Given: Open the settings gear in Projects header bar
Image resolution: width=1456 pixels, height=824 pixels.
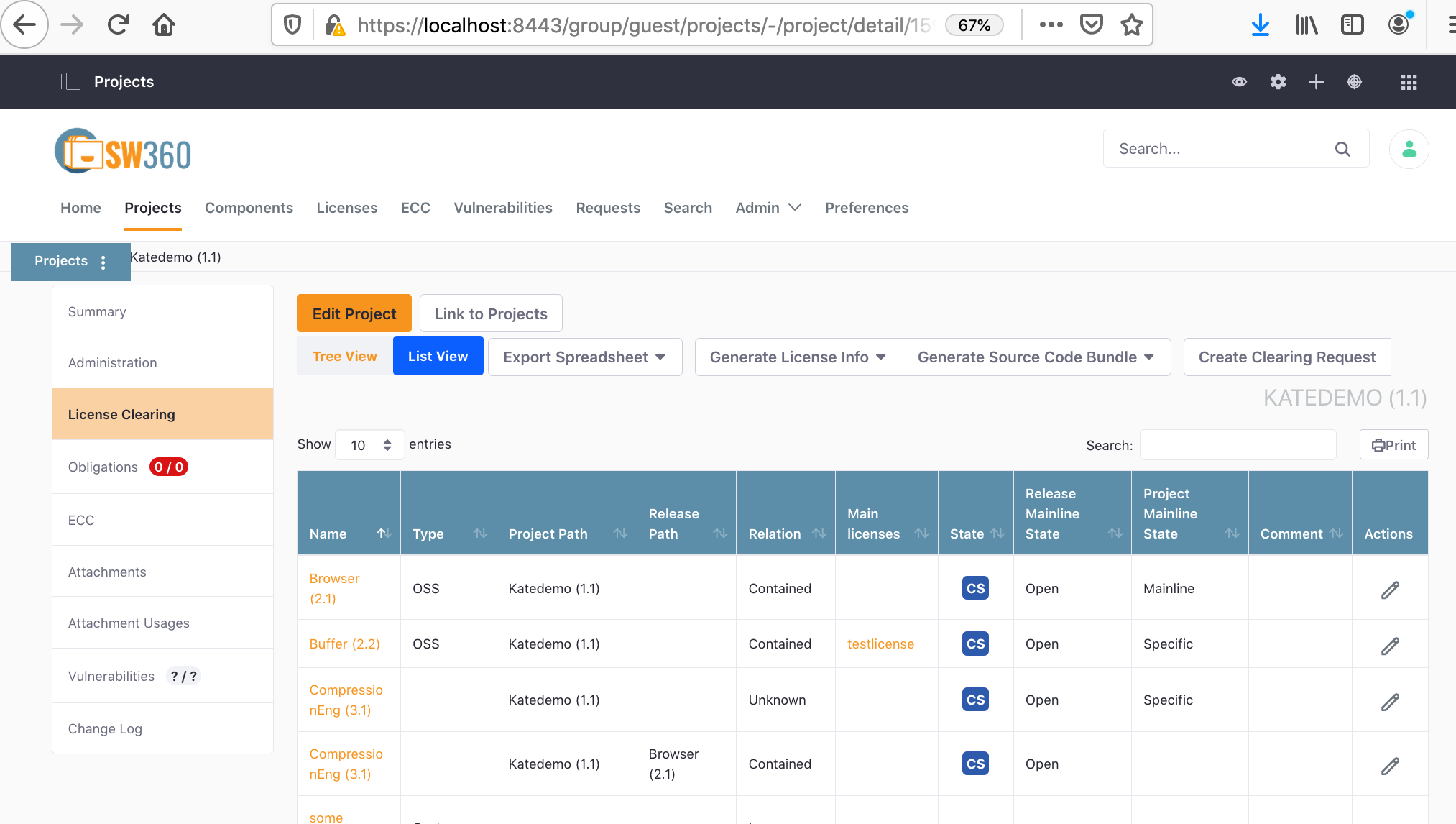Looking at the screenshot, I should (x=1278, y=81).
